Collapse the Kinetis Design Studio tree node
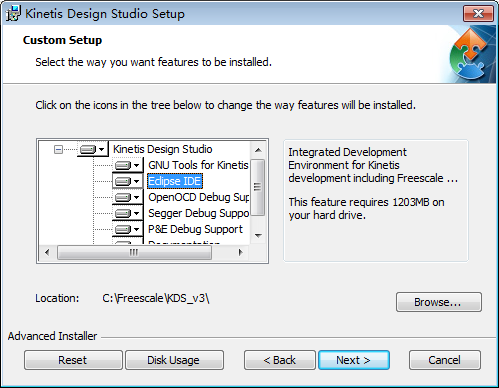Screen dimensions: 499x388 coord(58,149)
